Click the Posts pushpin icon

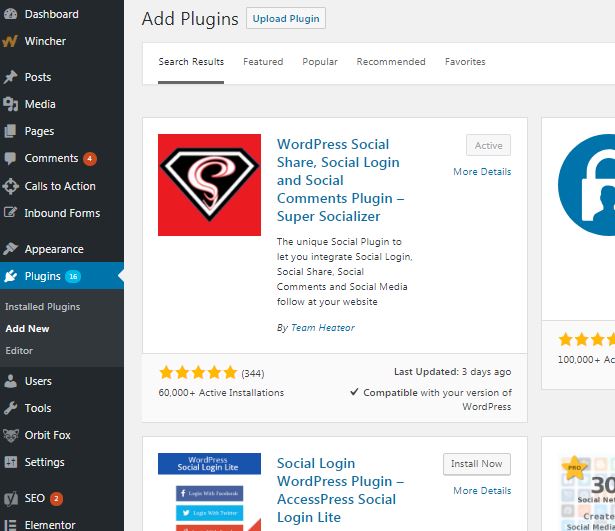11,77
